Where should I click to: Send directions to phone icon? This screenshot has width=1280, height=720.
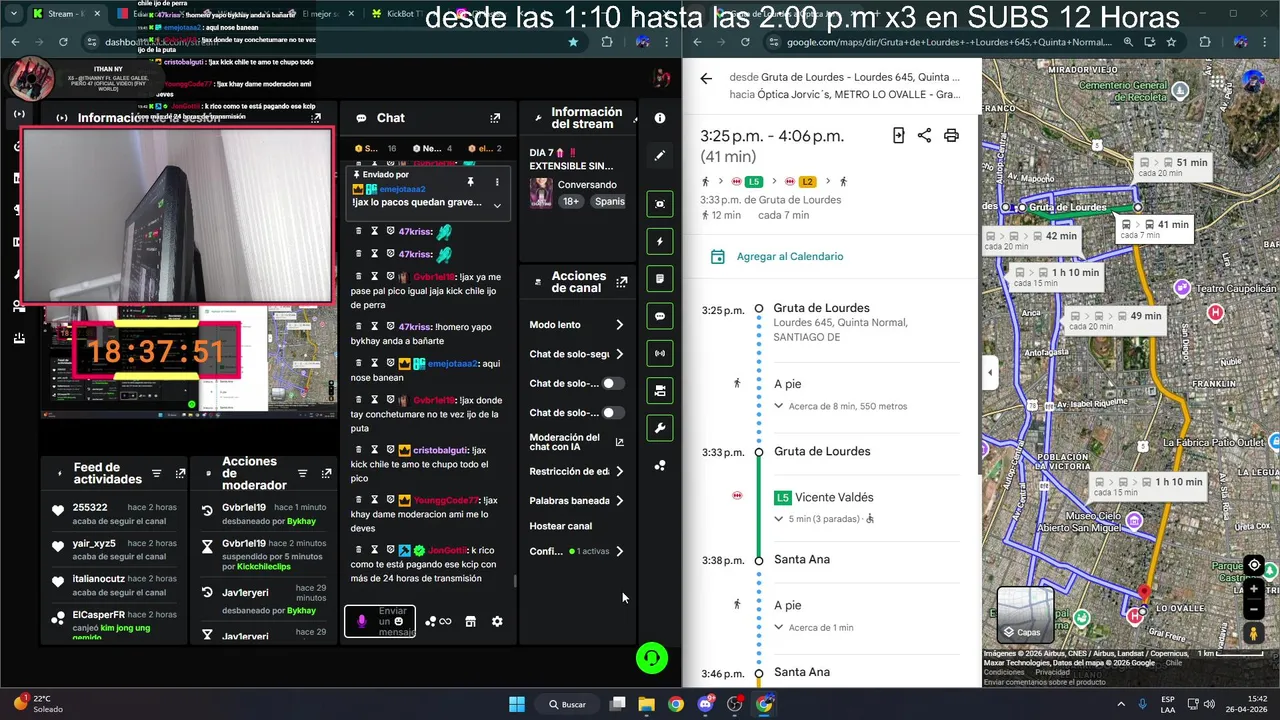coord(898,135)
